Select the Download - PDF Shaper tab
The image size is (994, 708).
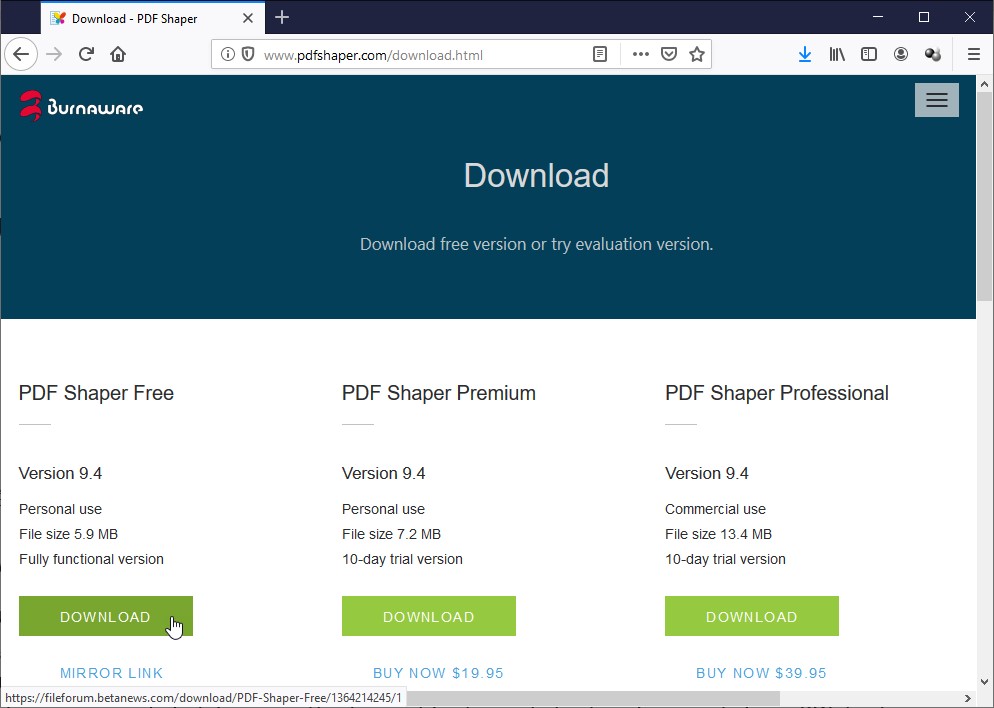coord(152,18)
